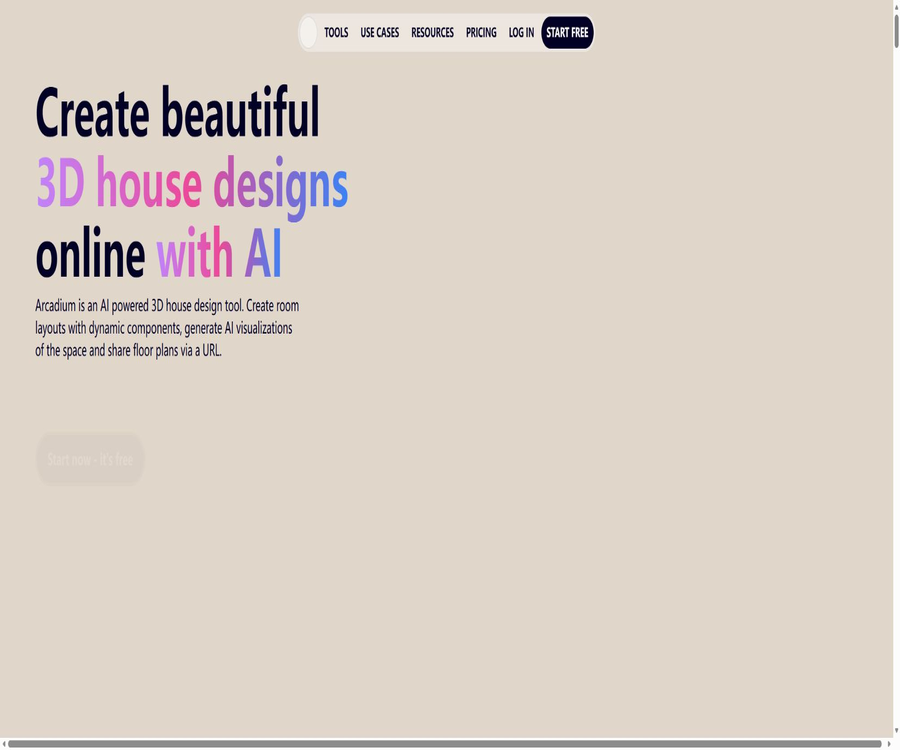900x750 pixels.
Task: Click the vertical scrollbar down arrow
Action: (x=896, y=731)
